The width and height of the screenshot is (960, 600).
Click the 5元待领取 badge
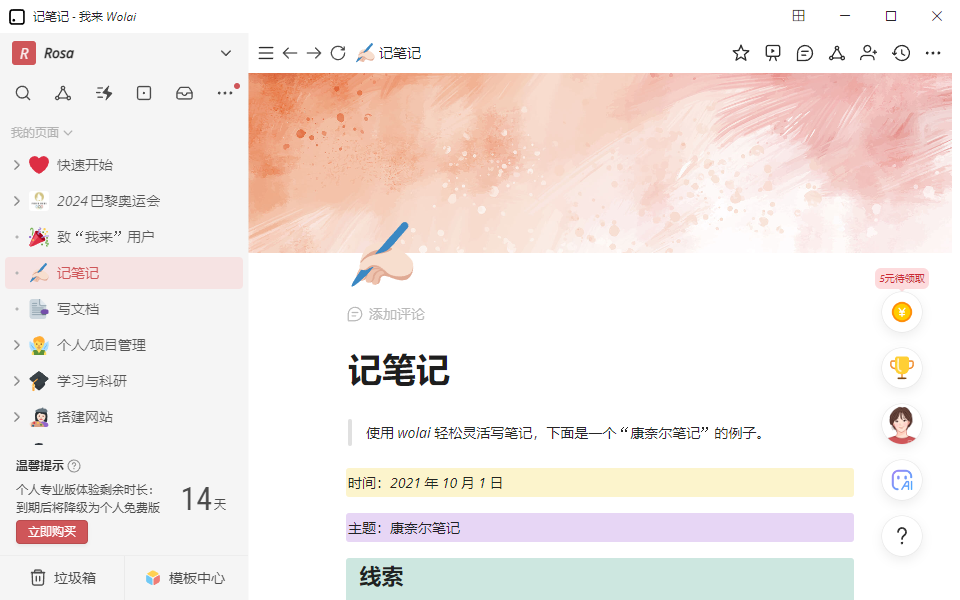point(902,279)
